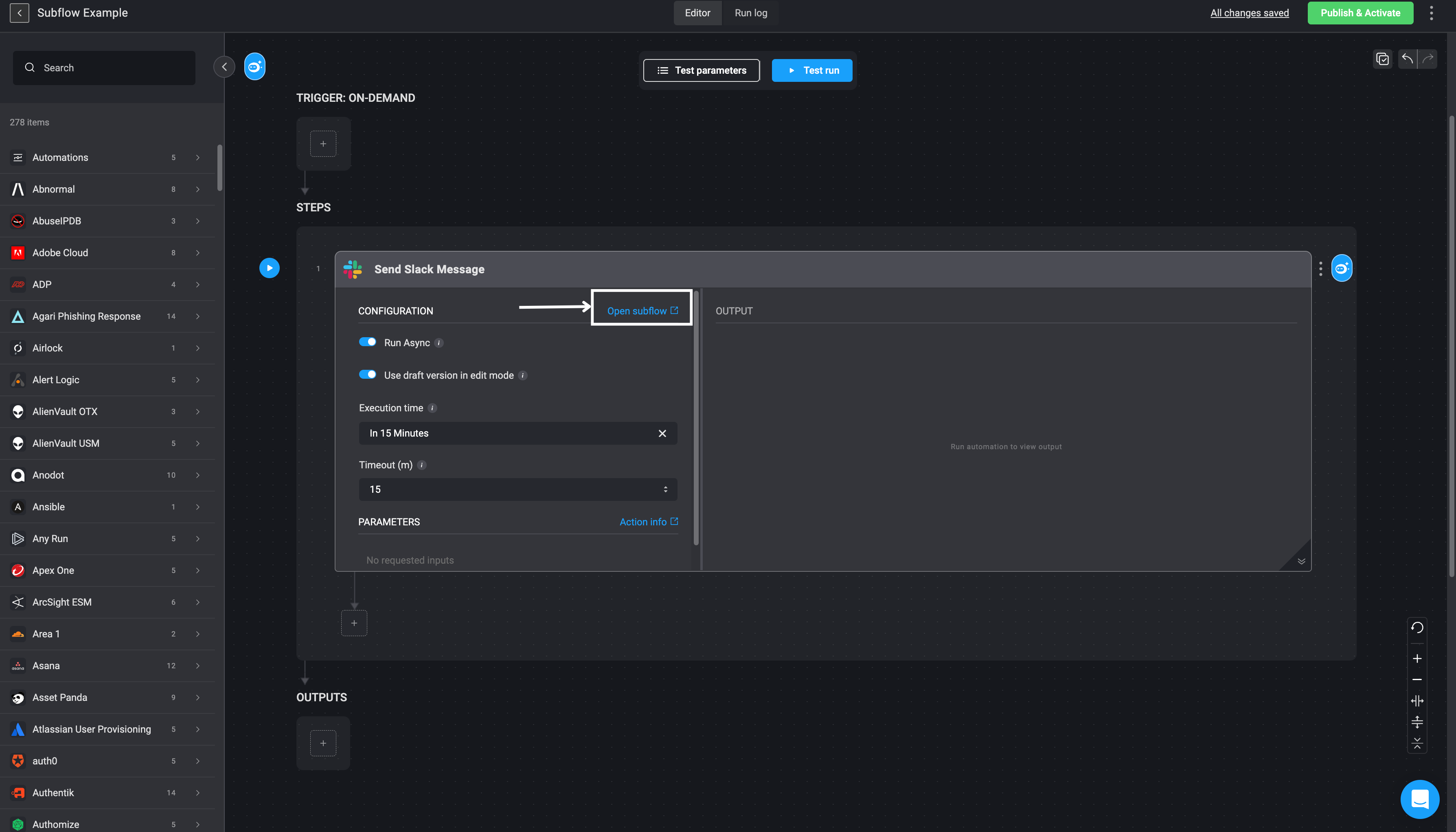The image size is (1456, 832).
Task: Click the back arrow next to Subflow Example
Action: 20,13
